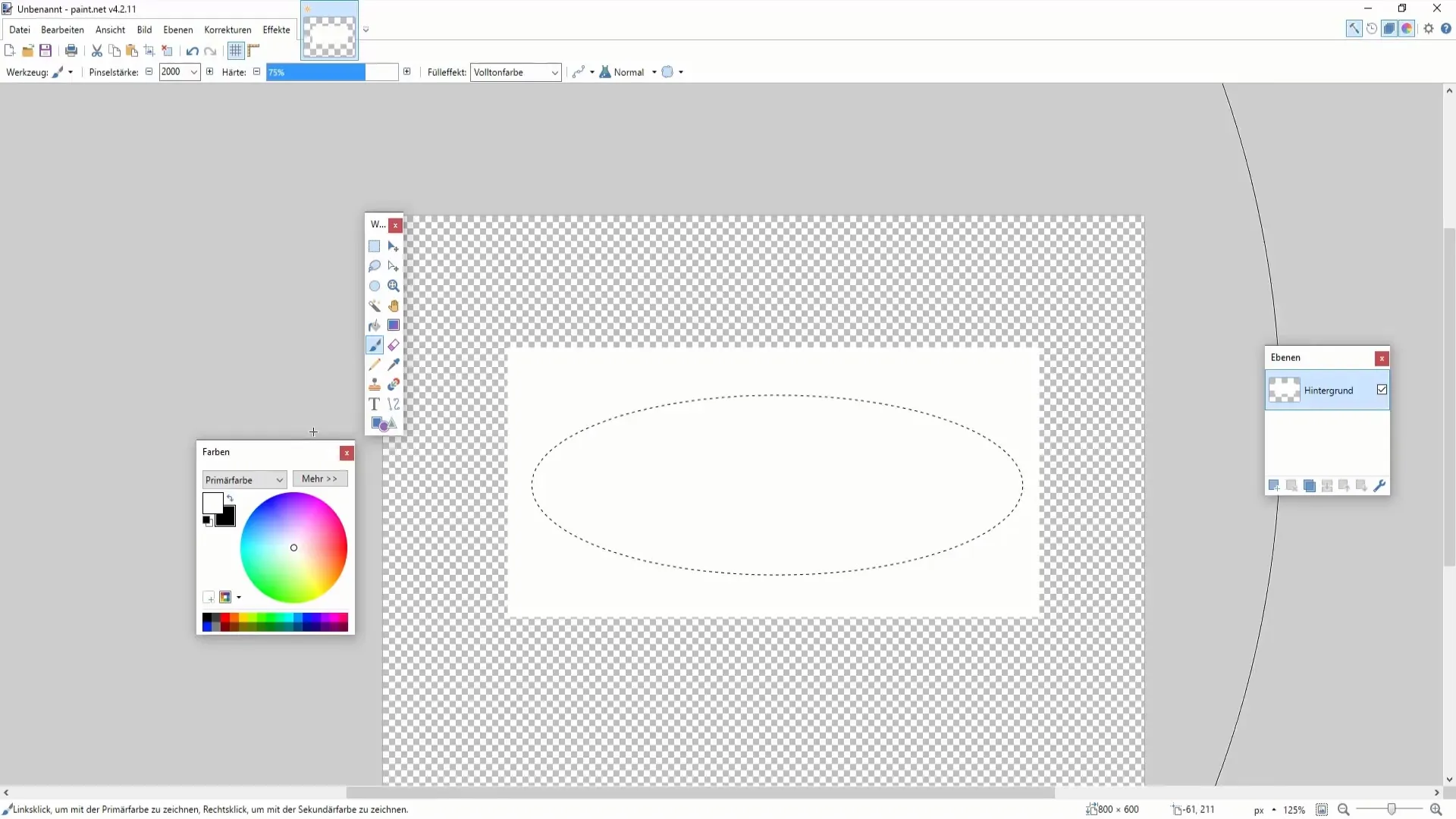Open the Primärfarbe dropdown in Farben
The height and width of the screenshot is (819, 1456).
coord(244,479)
